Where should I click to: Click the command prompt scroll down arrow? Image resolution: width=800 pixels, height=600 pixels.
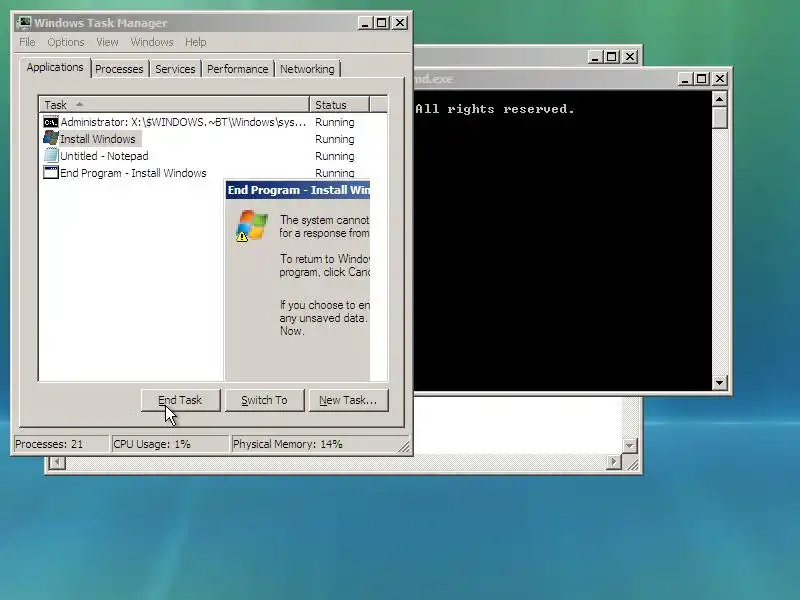[719, 382]
